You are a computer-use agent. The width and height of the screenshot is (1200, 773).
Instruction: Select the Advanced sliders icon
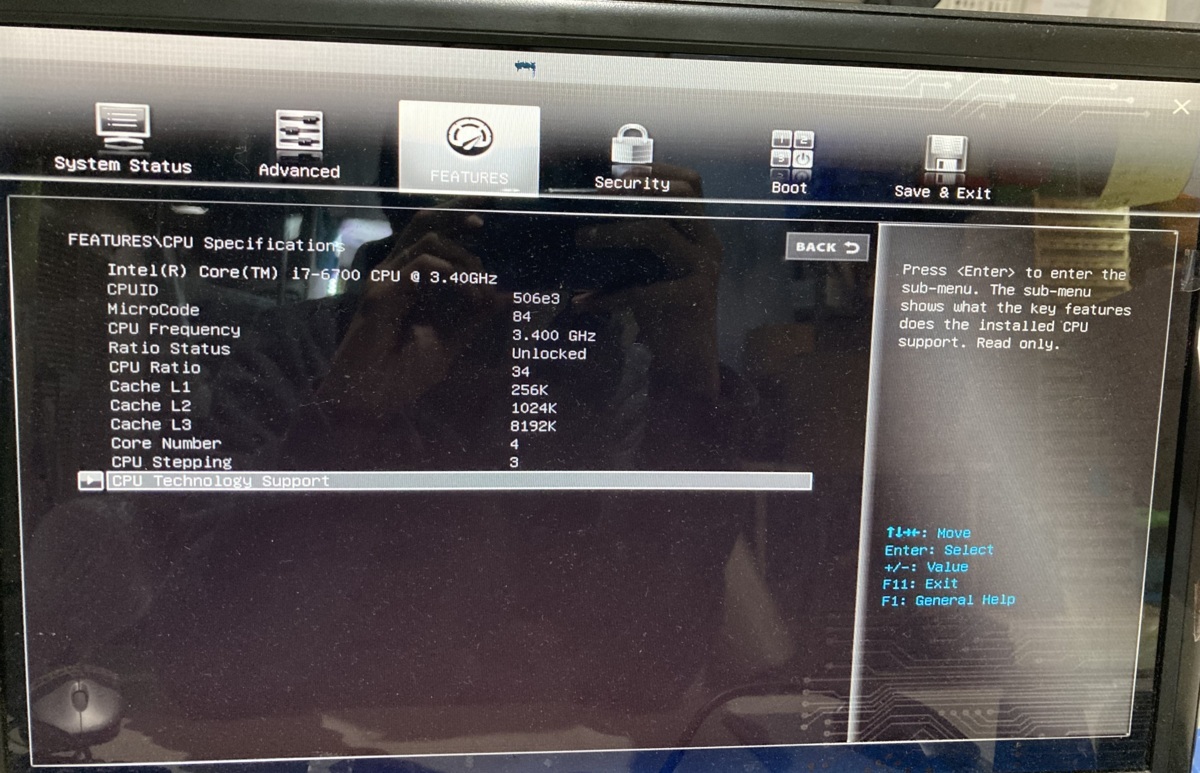(x=299, y=133)
